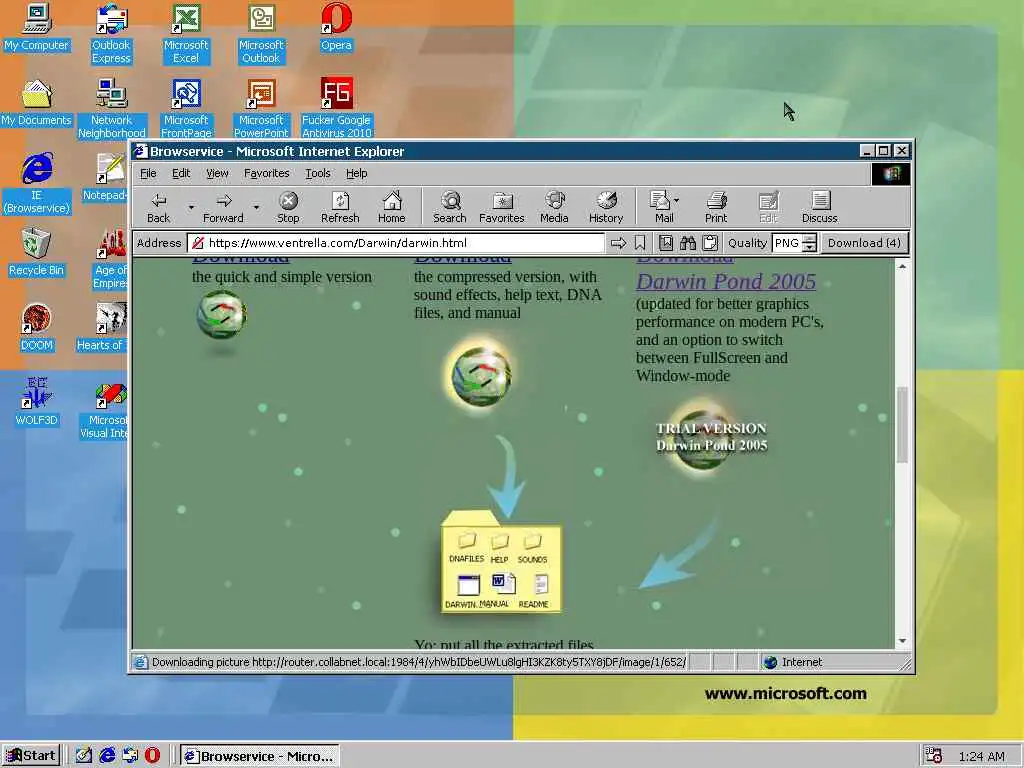Image resolution: width=1024 pixels, height=768 pixels.
Task: Click the page scrollbar down arrow
Action: pyautogui.click(x=902, y=641)
